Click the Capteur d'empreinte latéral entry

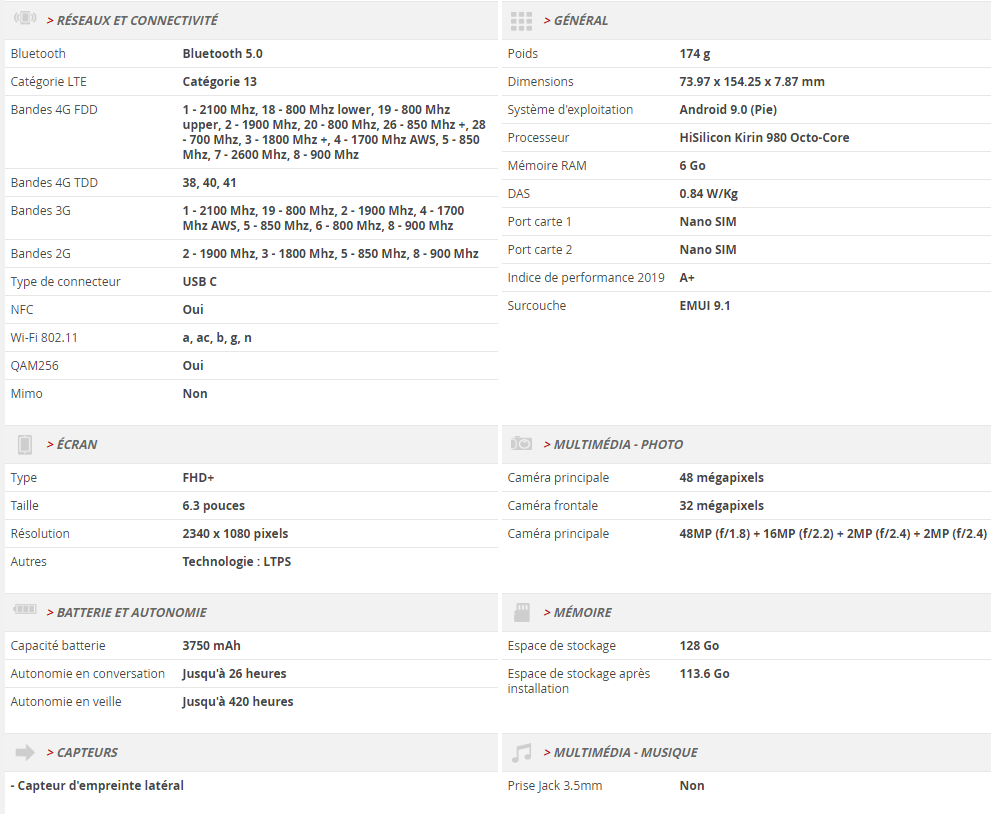click(x=97, y=786)
